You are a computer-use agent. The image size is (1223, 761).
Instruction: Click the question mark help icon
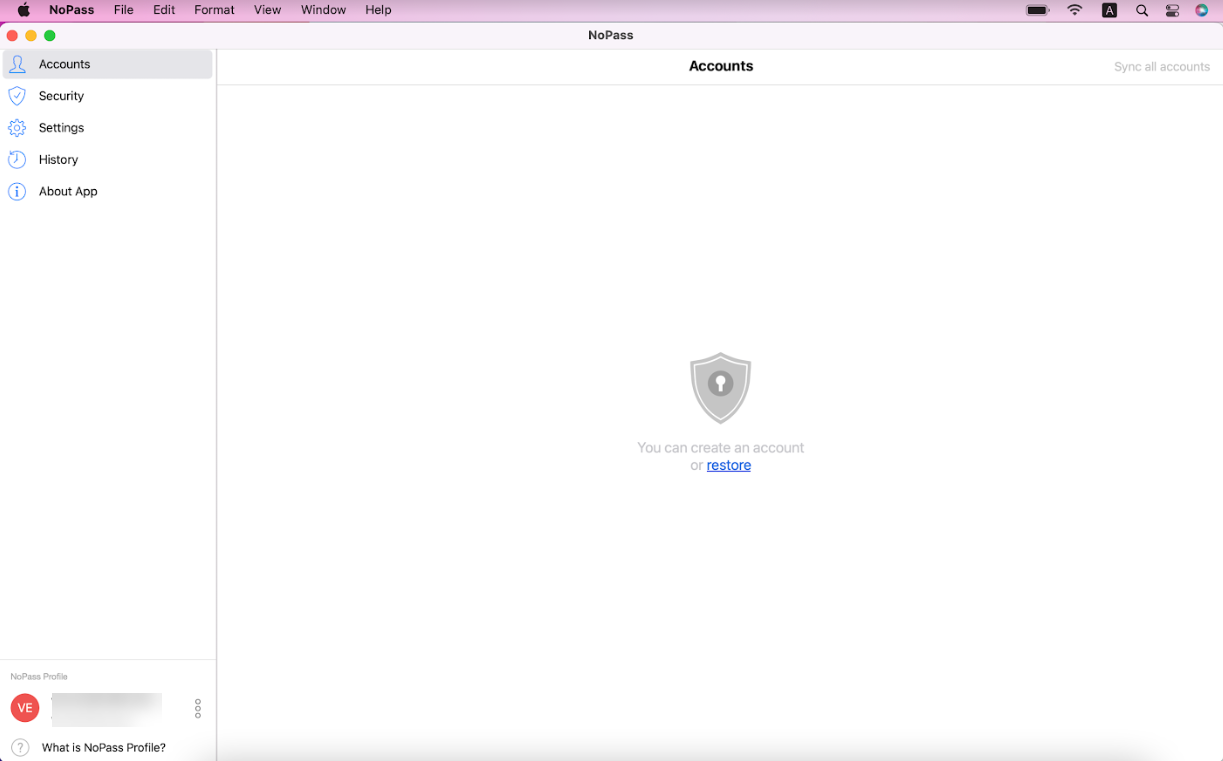20,748
